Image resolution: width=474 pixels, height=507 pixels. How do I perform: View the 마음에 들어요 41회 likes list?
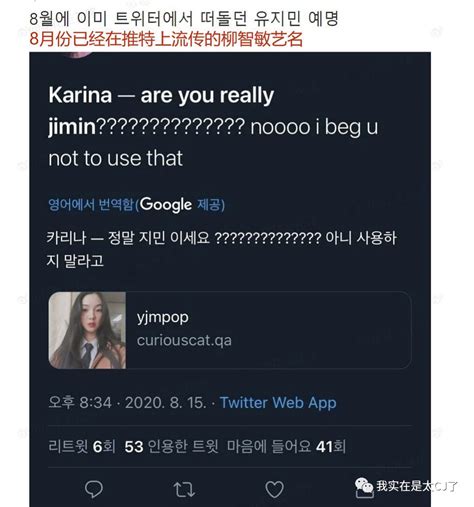(x=286, y=446)
